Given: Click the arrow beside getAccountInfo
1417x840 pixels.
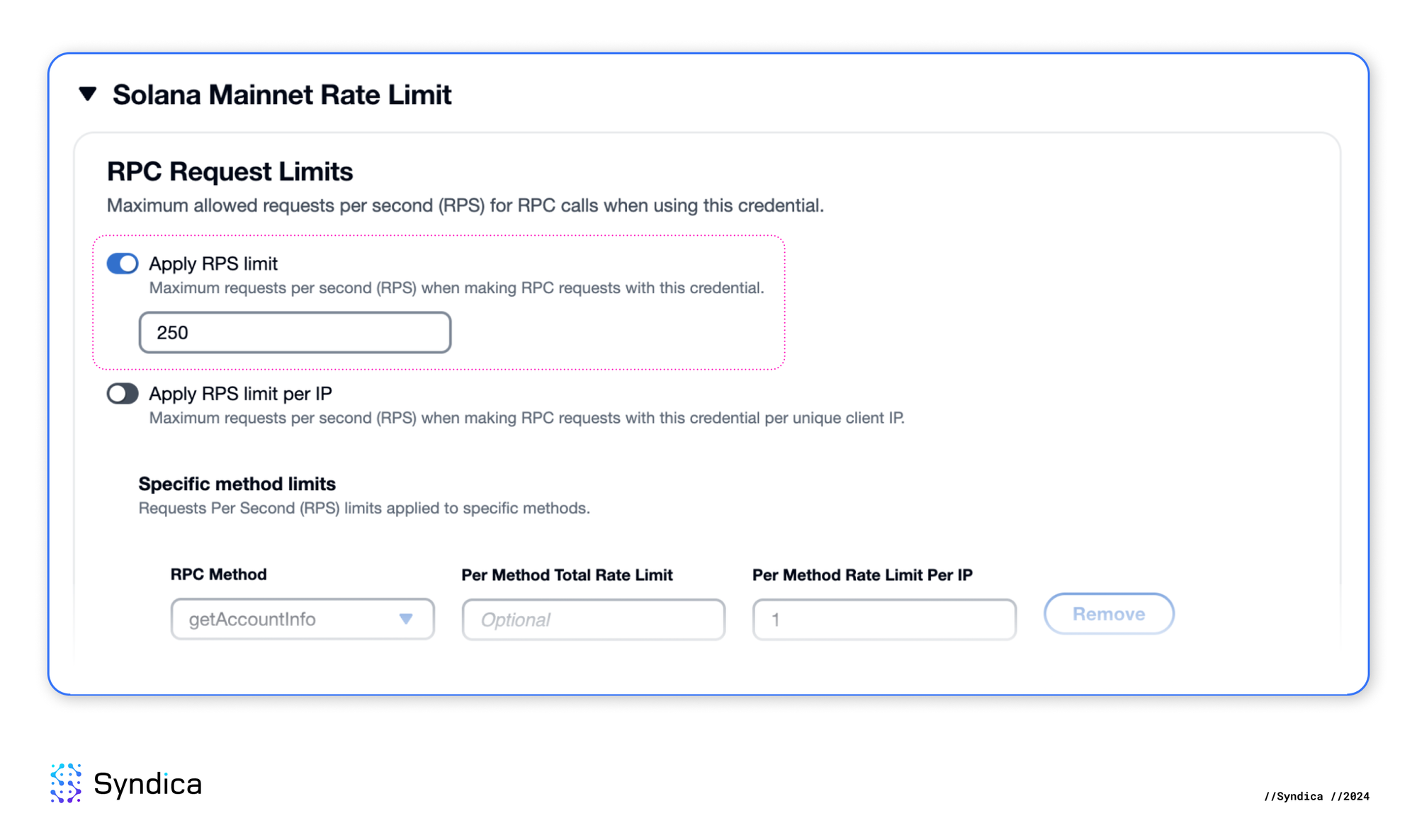Looking at the screenshot, I should (x=407, y=619).
